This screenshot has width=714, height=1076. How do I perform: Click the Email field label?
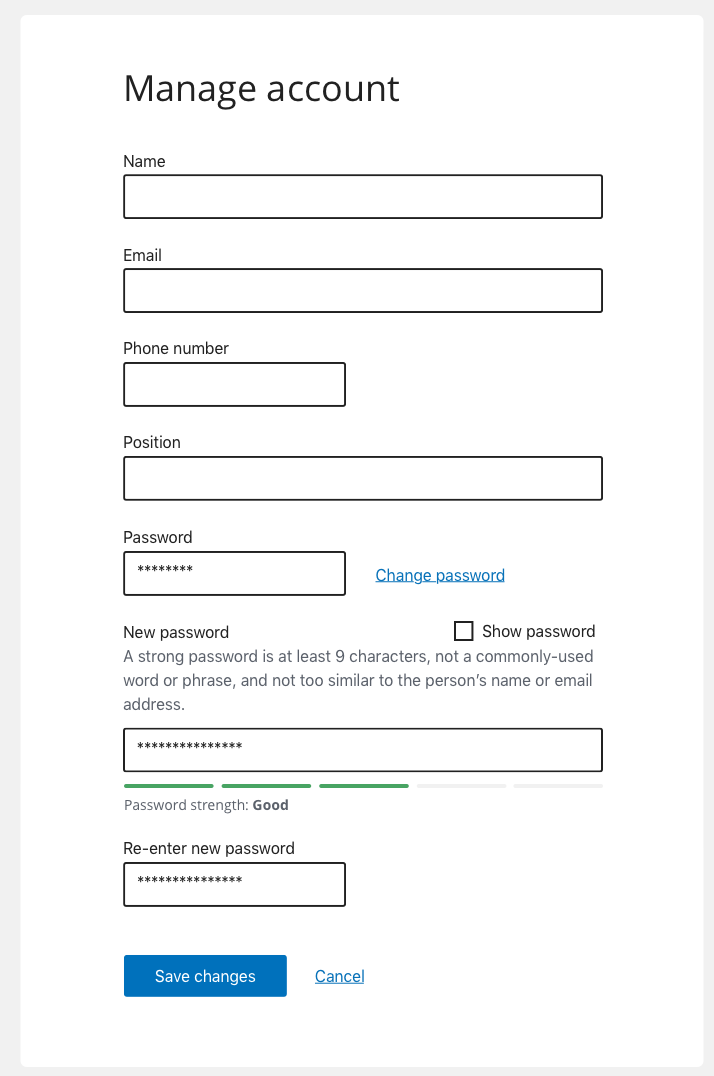pyautogui.click(x=142, y=255)
